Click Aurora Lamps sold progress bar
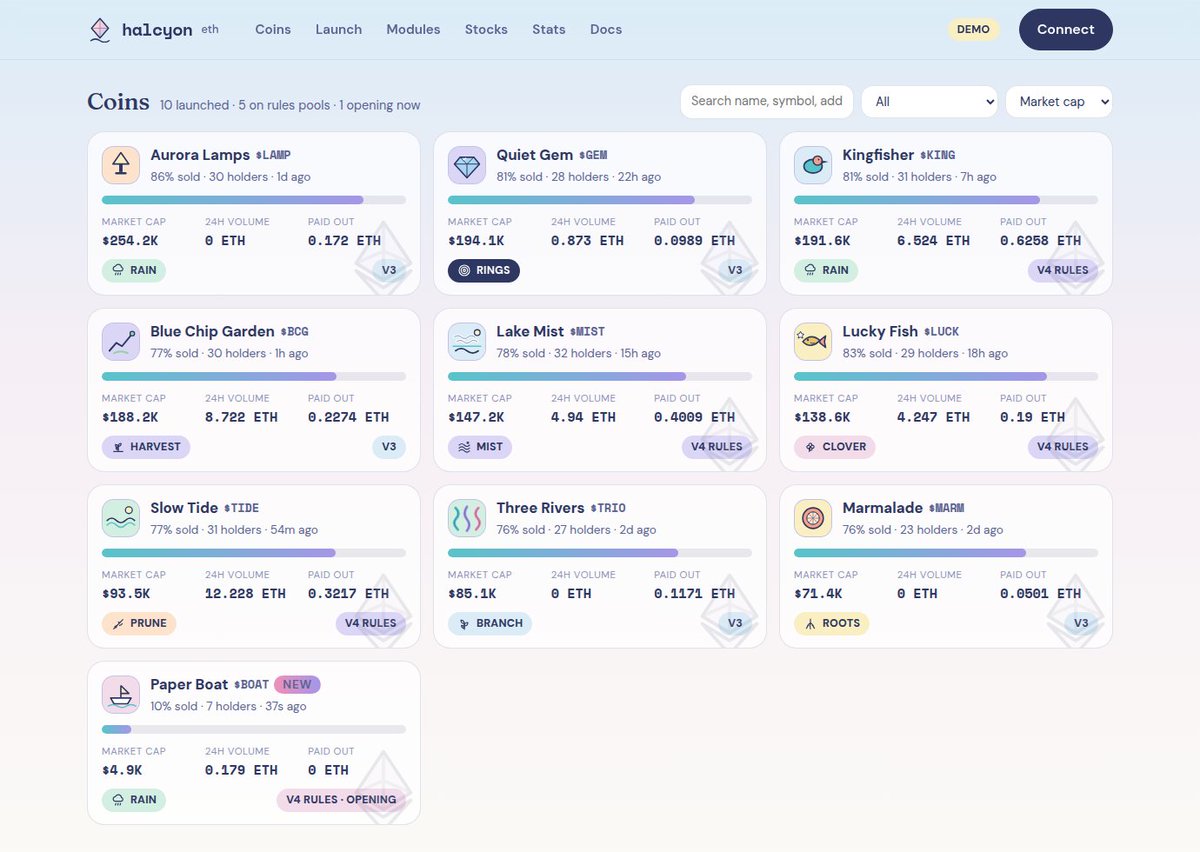Image resolution: width=1200 pixels, height=852 pixels. pos(254,200)
